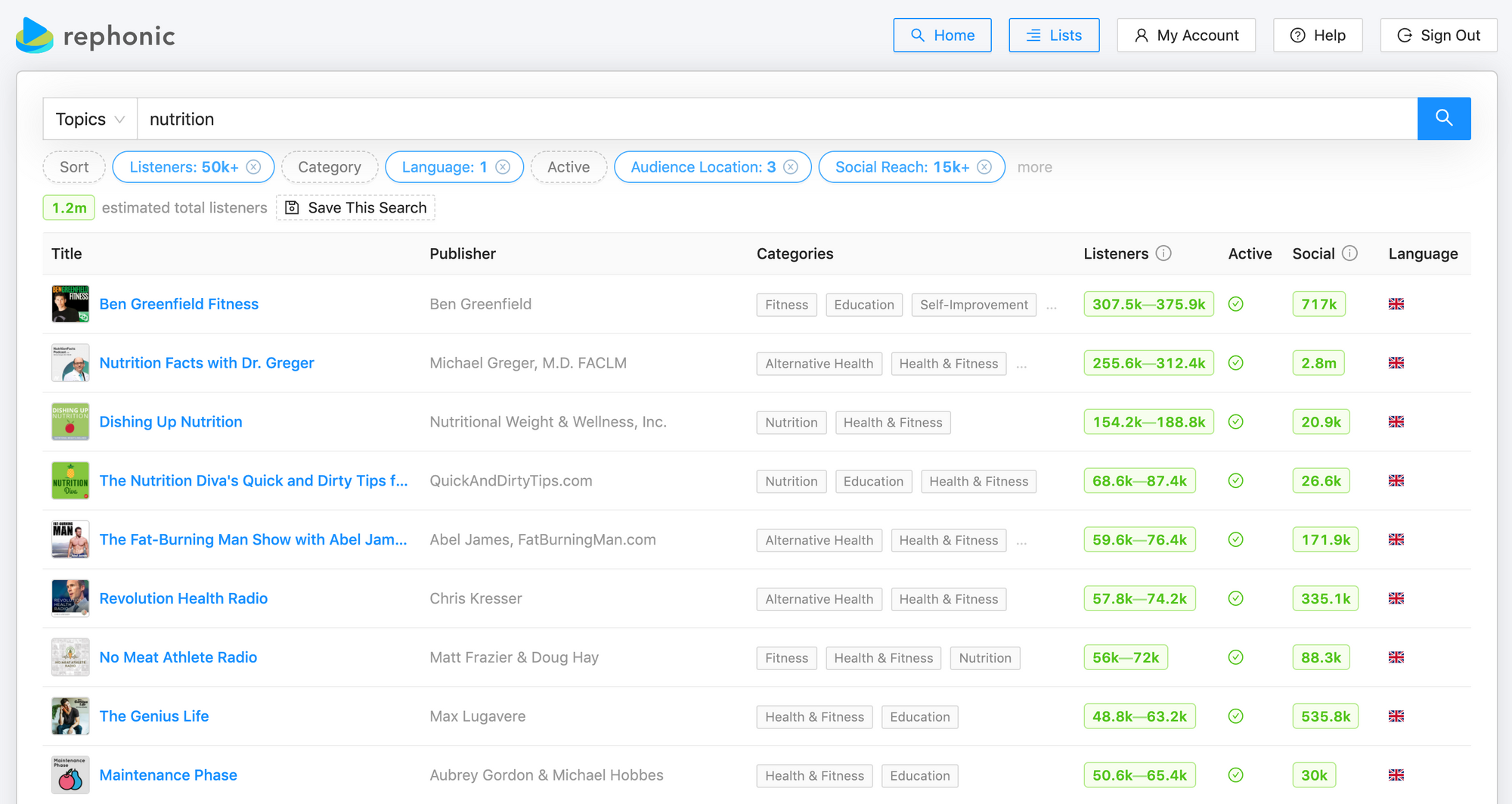Viewport: 1512px width, 804px height.
Task: Open Nutrition Facts with Dr. Greger link
Action: click(x=207, y=363)
